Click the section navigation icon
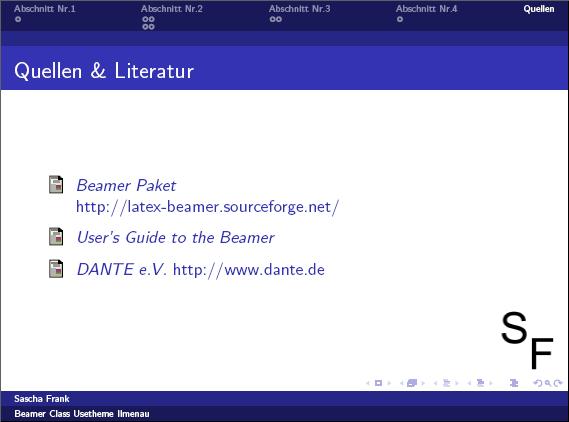The image size is (569, 422). [x=480, y=383]
